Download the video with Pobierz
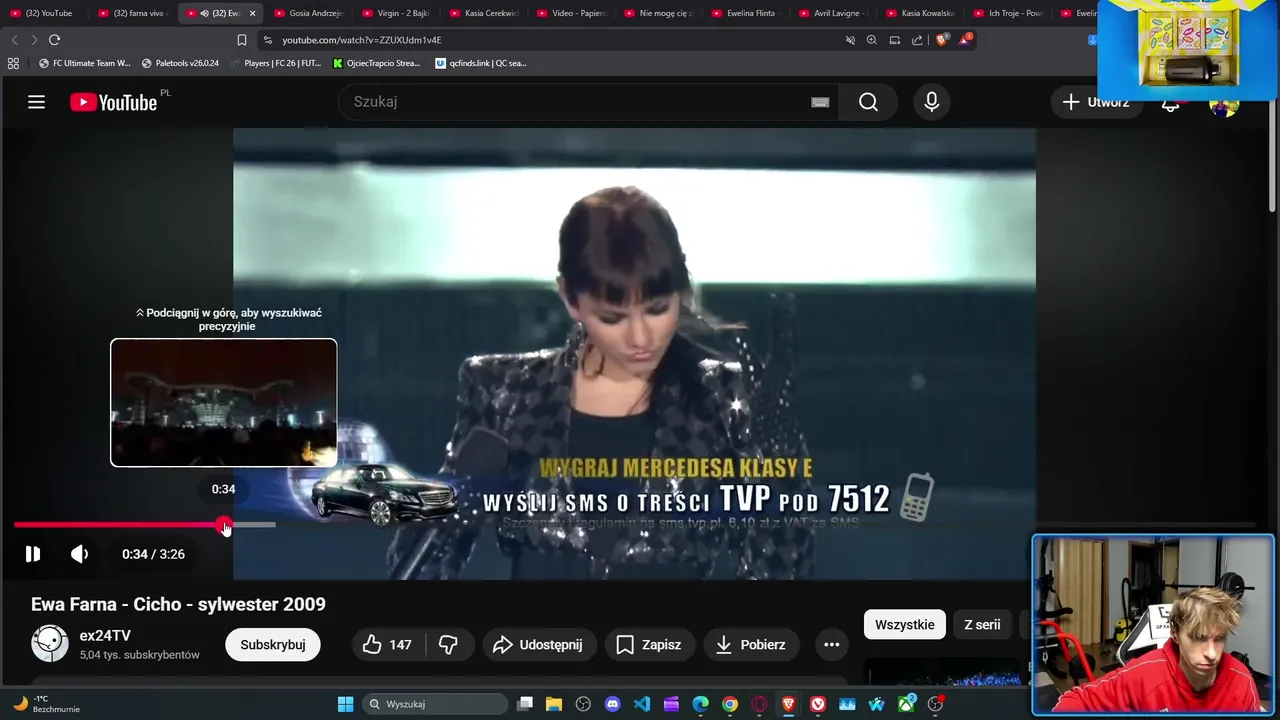 751,645
